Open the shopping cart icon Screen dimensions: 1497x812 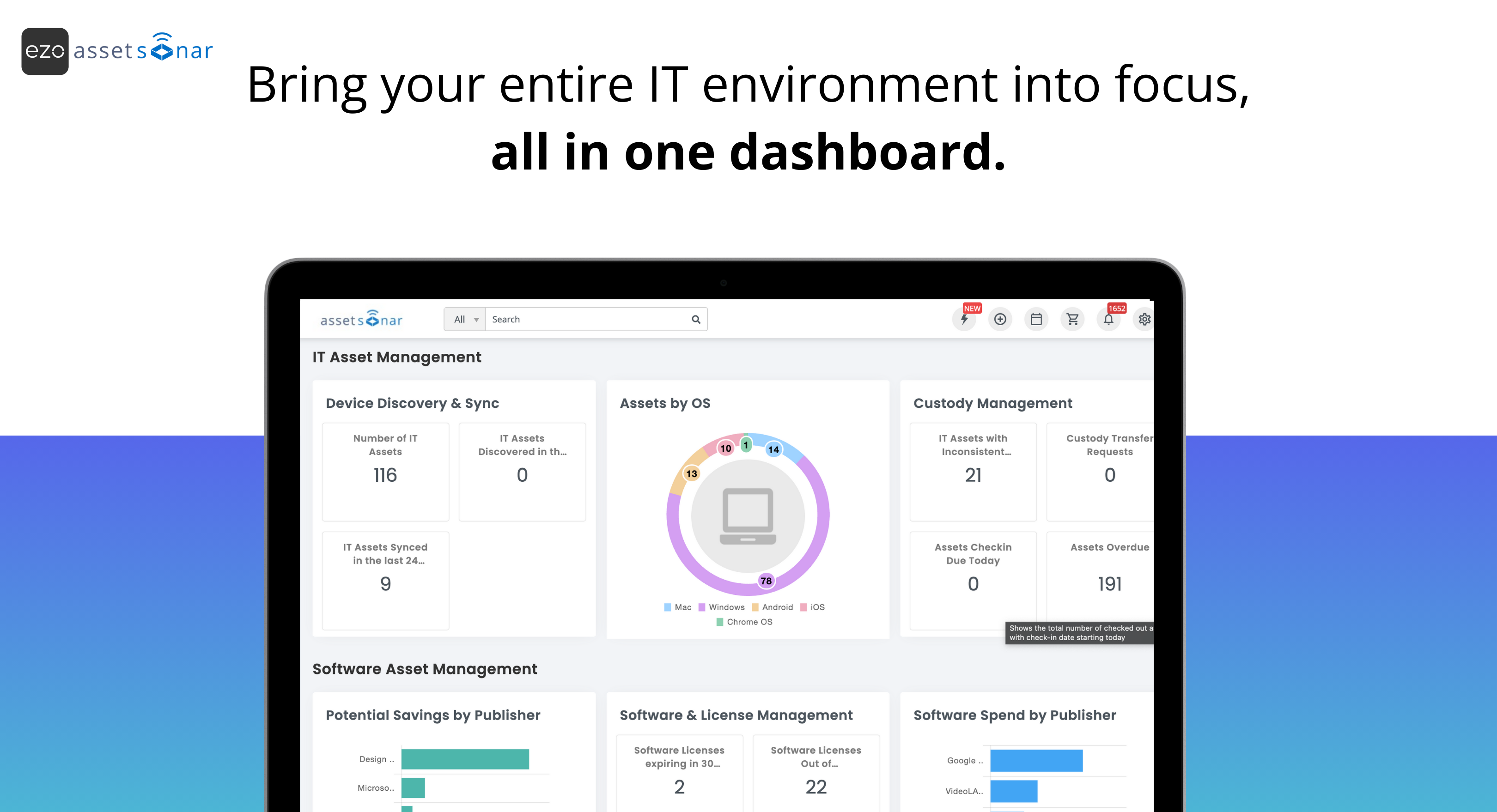1072,320
